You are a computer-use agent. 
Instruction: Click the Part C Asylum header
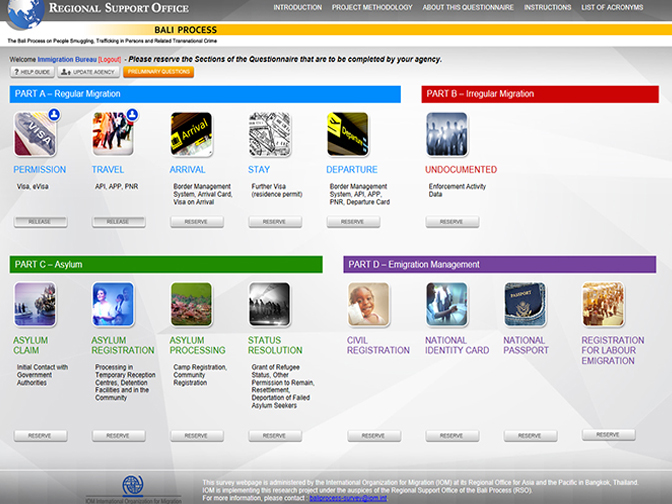pos(166,264)
